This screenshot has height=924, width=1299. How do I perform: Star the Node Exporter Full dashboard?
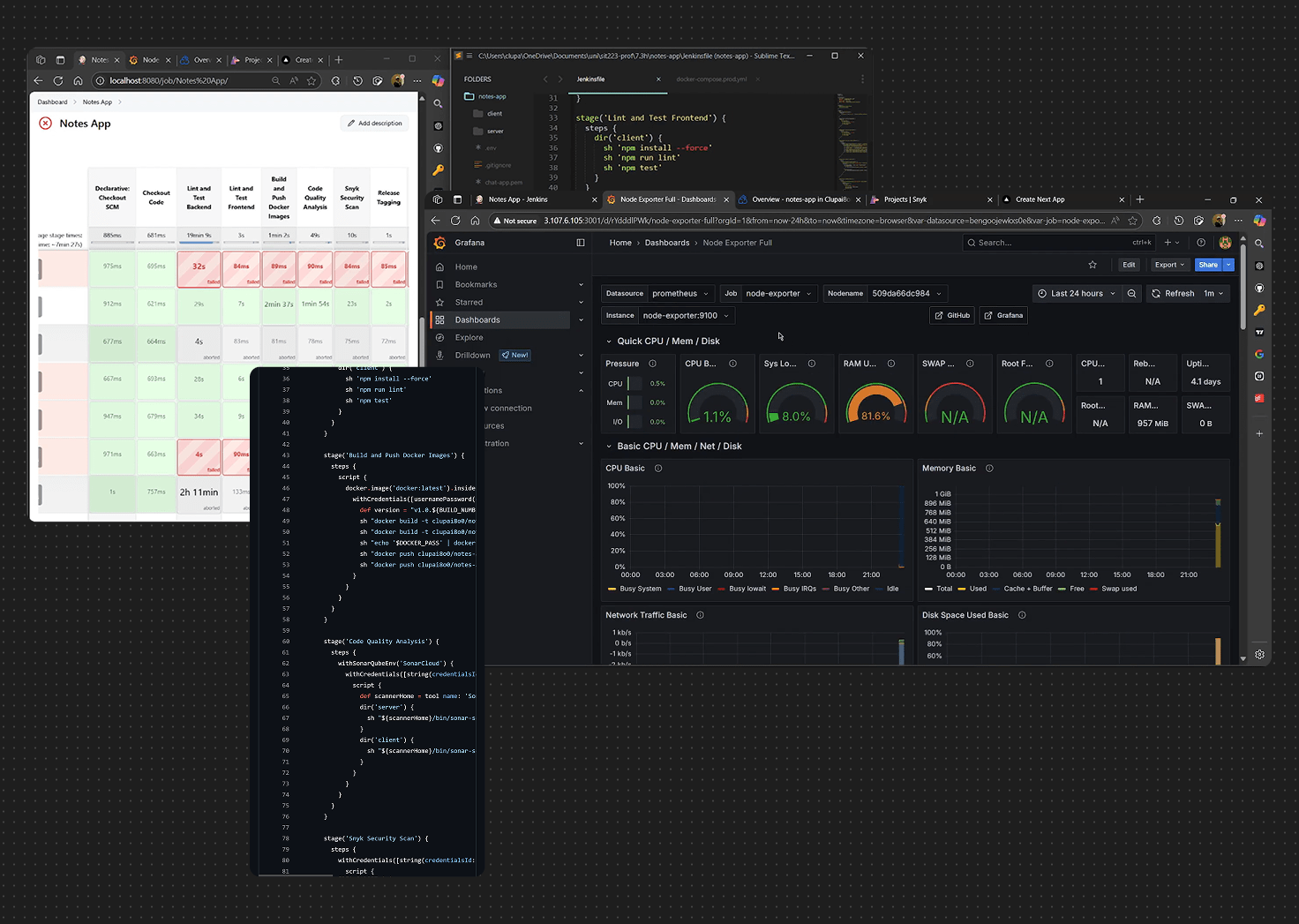(x=1093, y=265)
